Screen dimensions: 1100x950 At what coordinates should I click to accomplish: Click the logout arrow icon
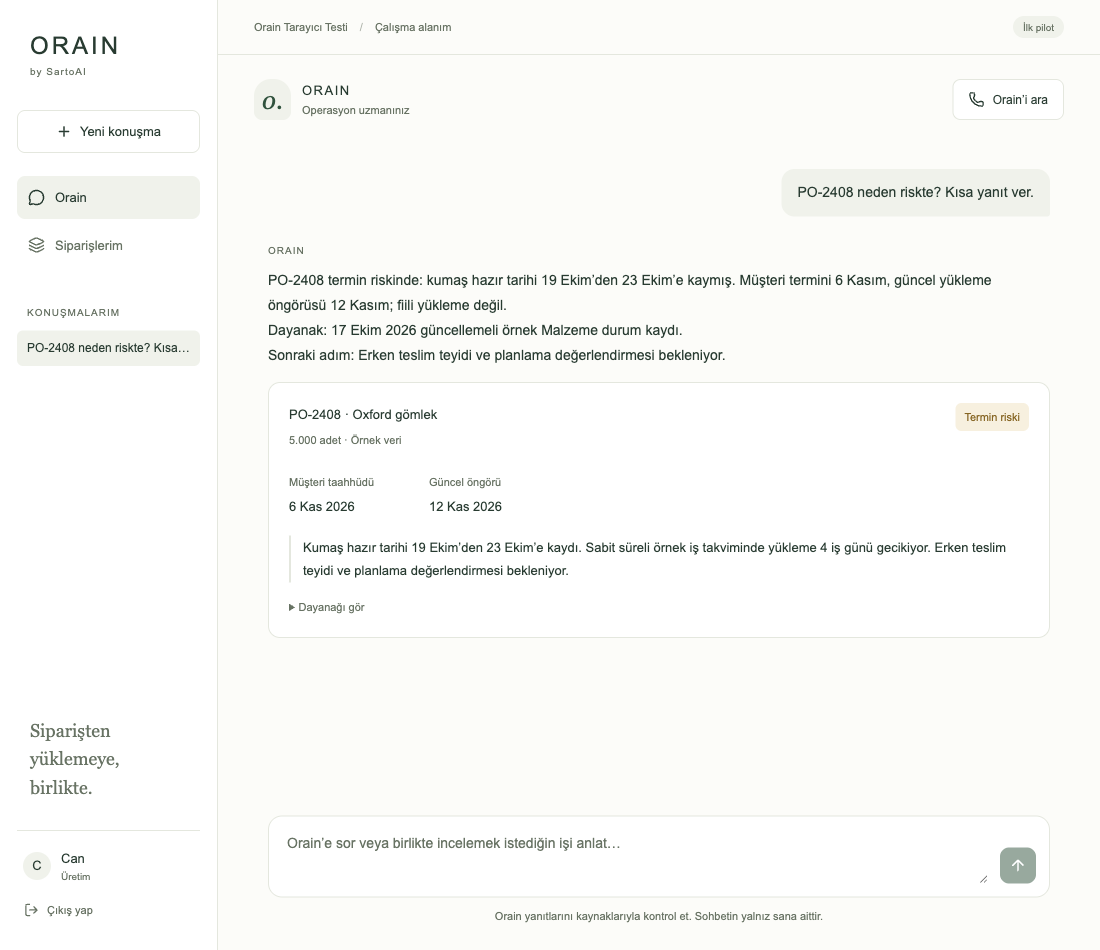32,910
